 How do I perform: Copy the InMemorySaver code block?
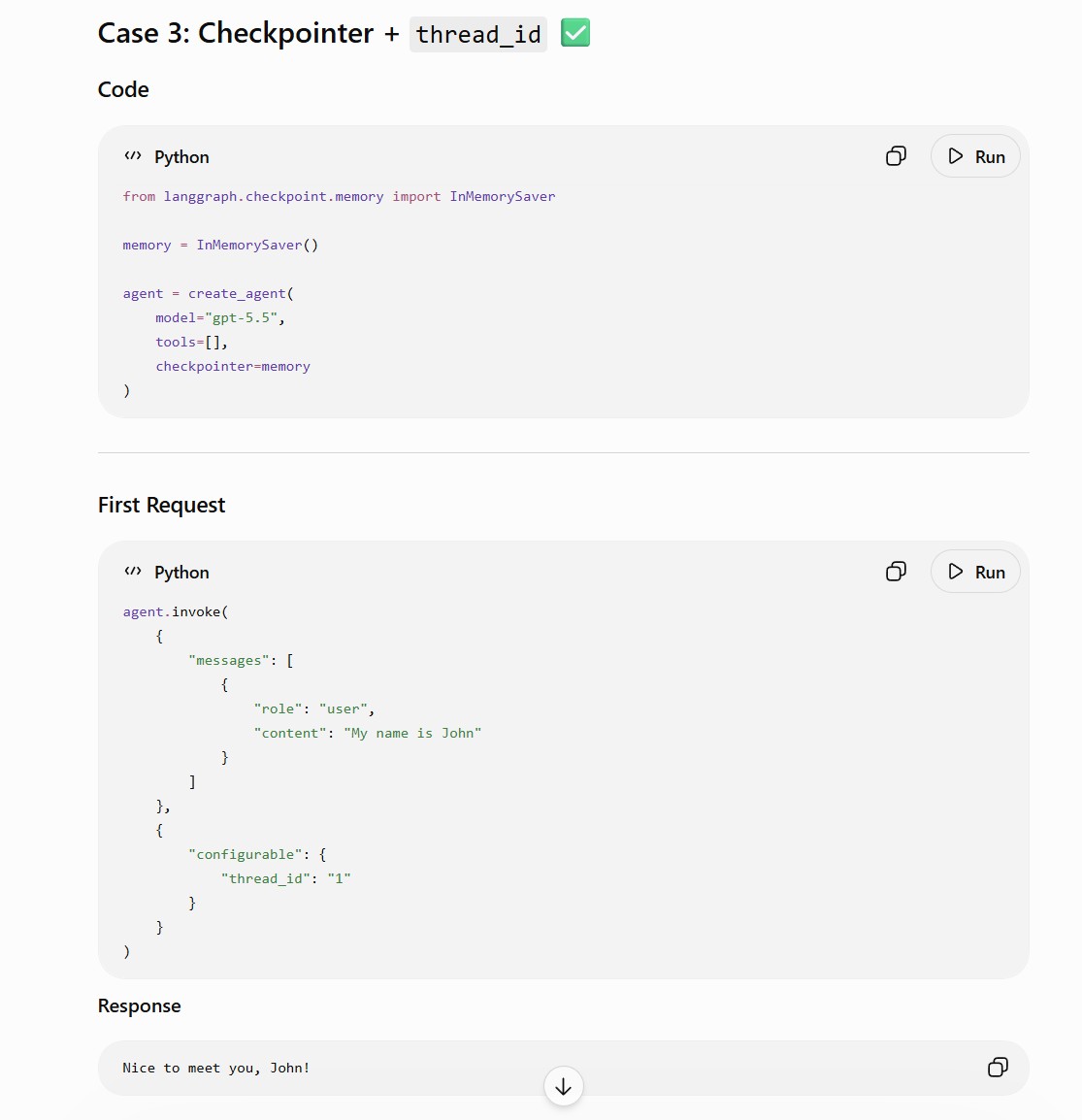(896, 156)
